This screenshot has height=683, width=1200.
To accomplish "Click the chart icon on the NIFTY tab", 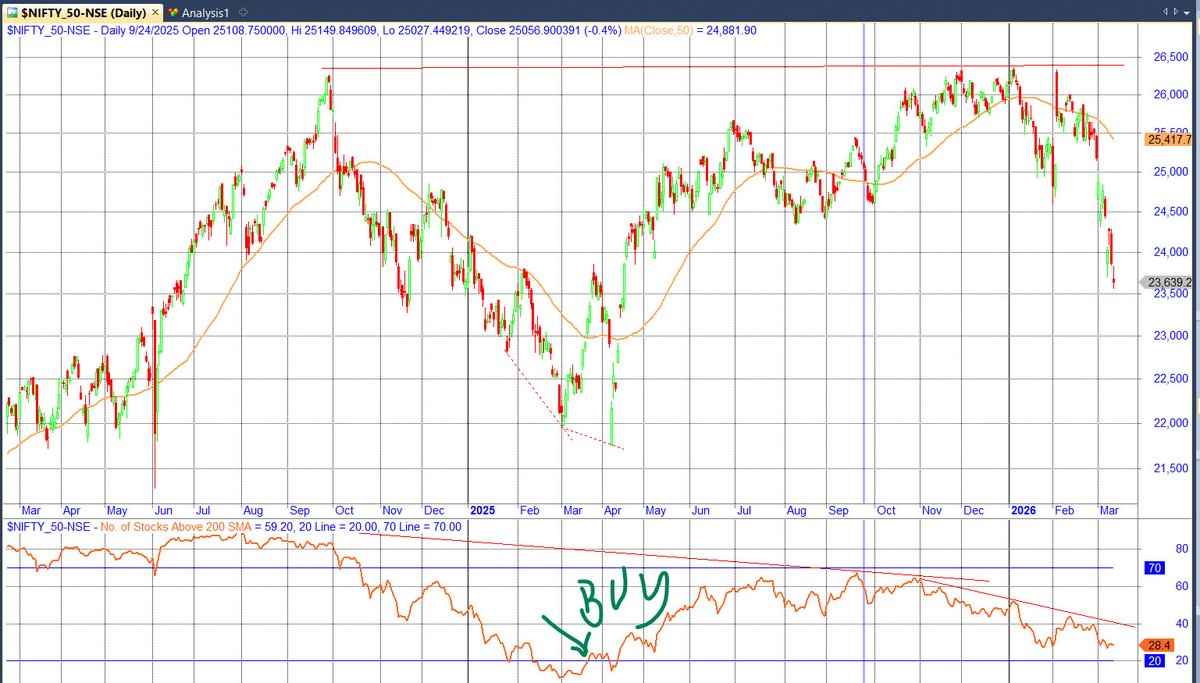I will 11,12.
